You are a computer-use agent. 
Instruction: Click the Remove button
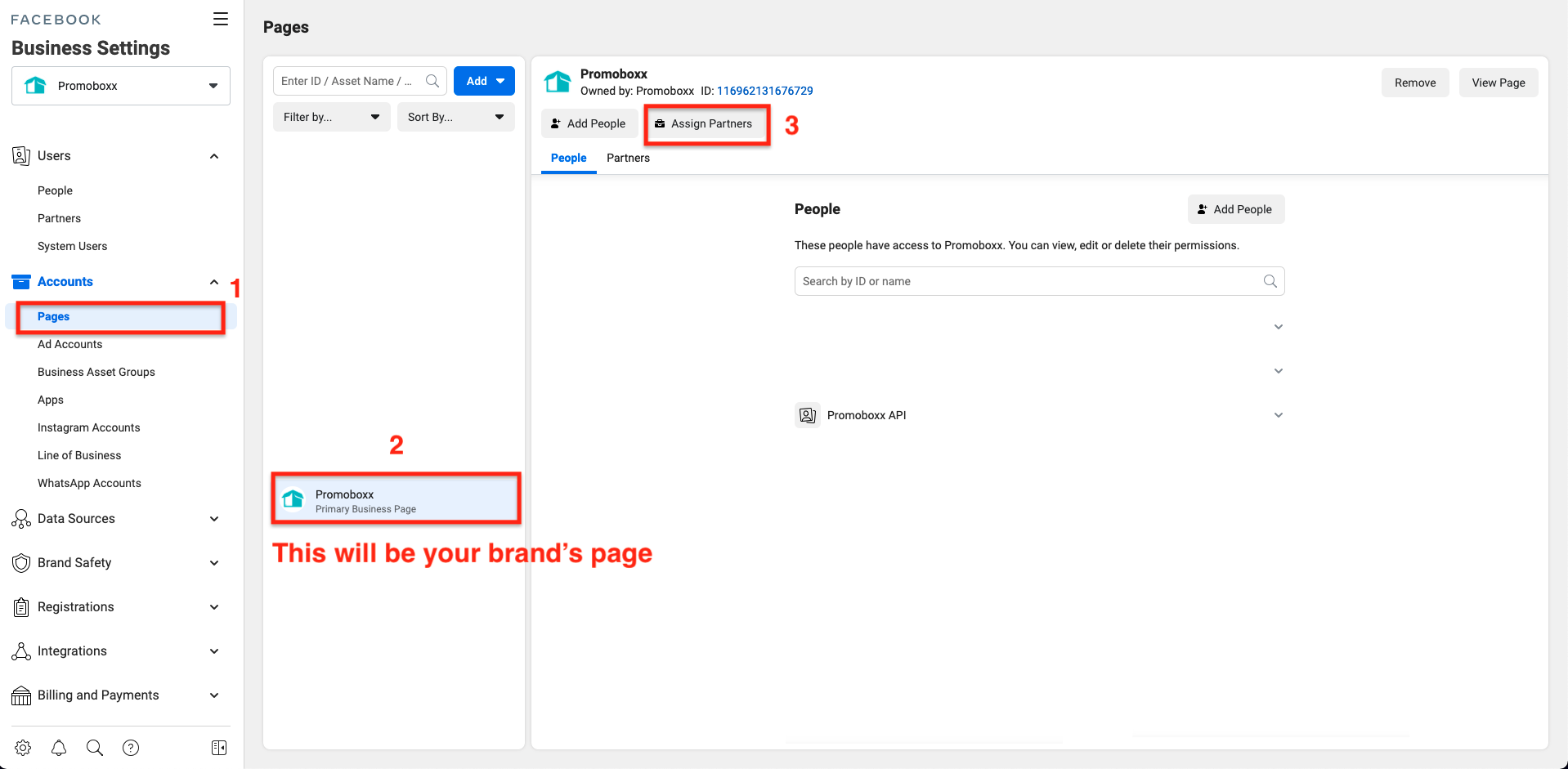pyautogui.click(x=1415, y=83)
